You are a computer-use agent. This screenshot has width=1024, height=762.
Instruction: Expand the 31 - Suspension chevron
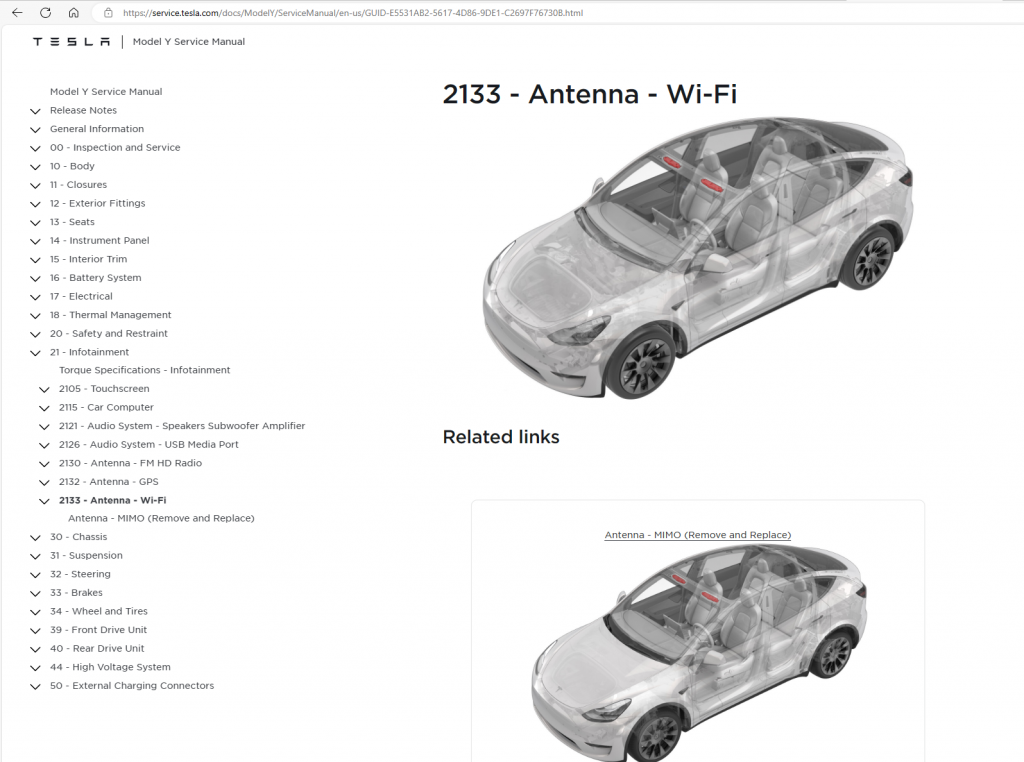[35, 556]
